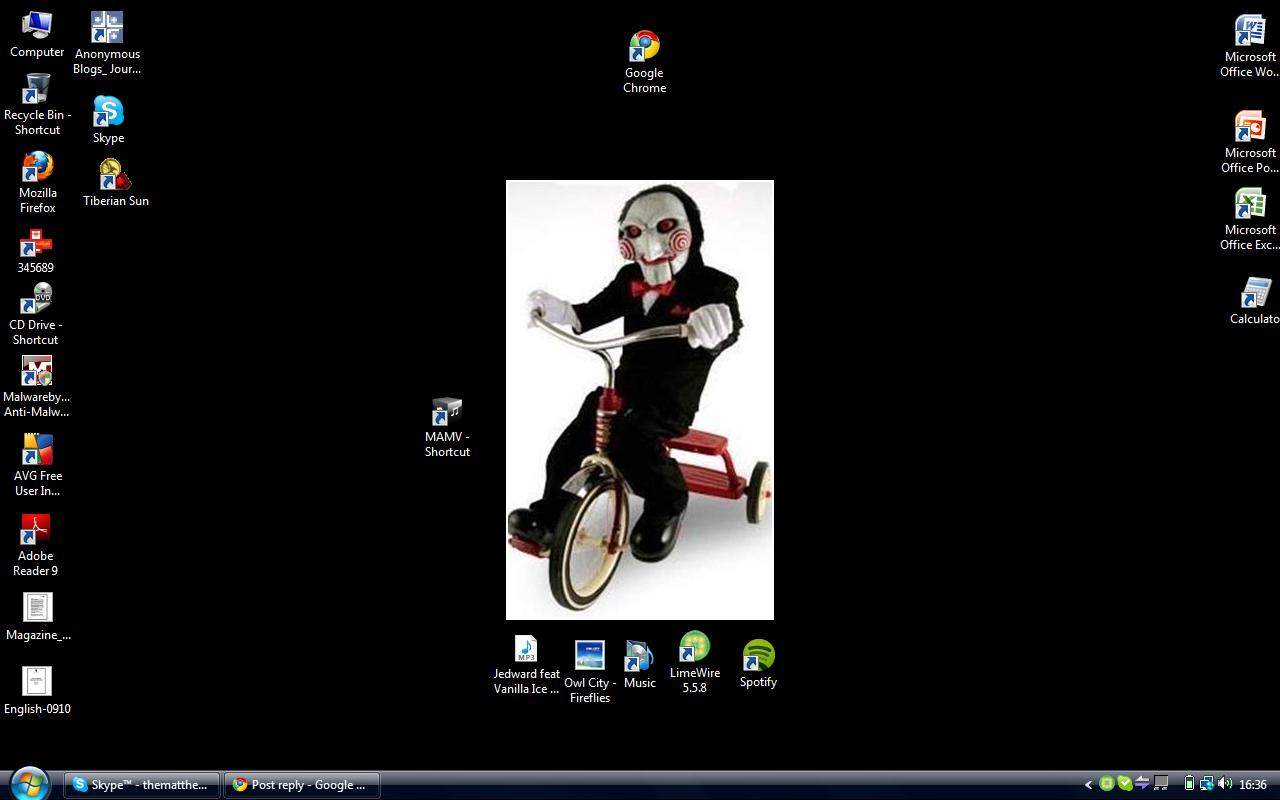Select the Malwarebytes Anti-Malware icon
1280x800 pixels.
click(x=37, y=387)
